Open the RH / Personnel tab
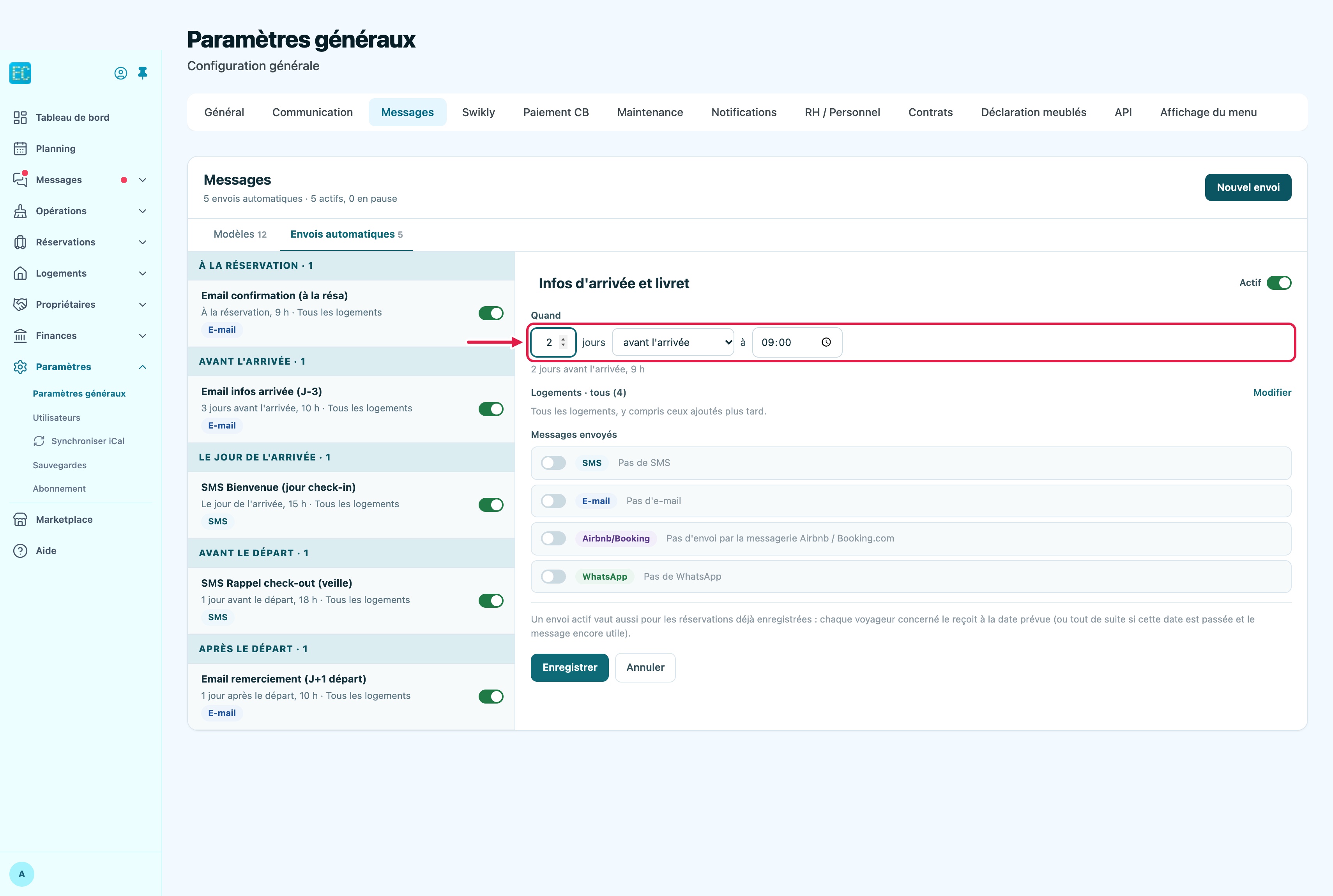 tap(842, 112)
